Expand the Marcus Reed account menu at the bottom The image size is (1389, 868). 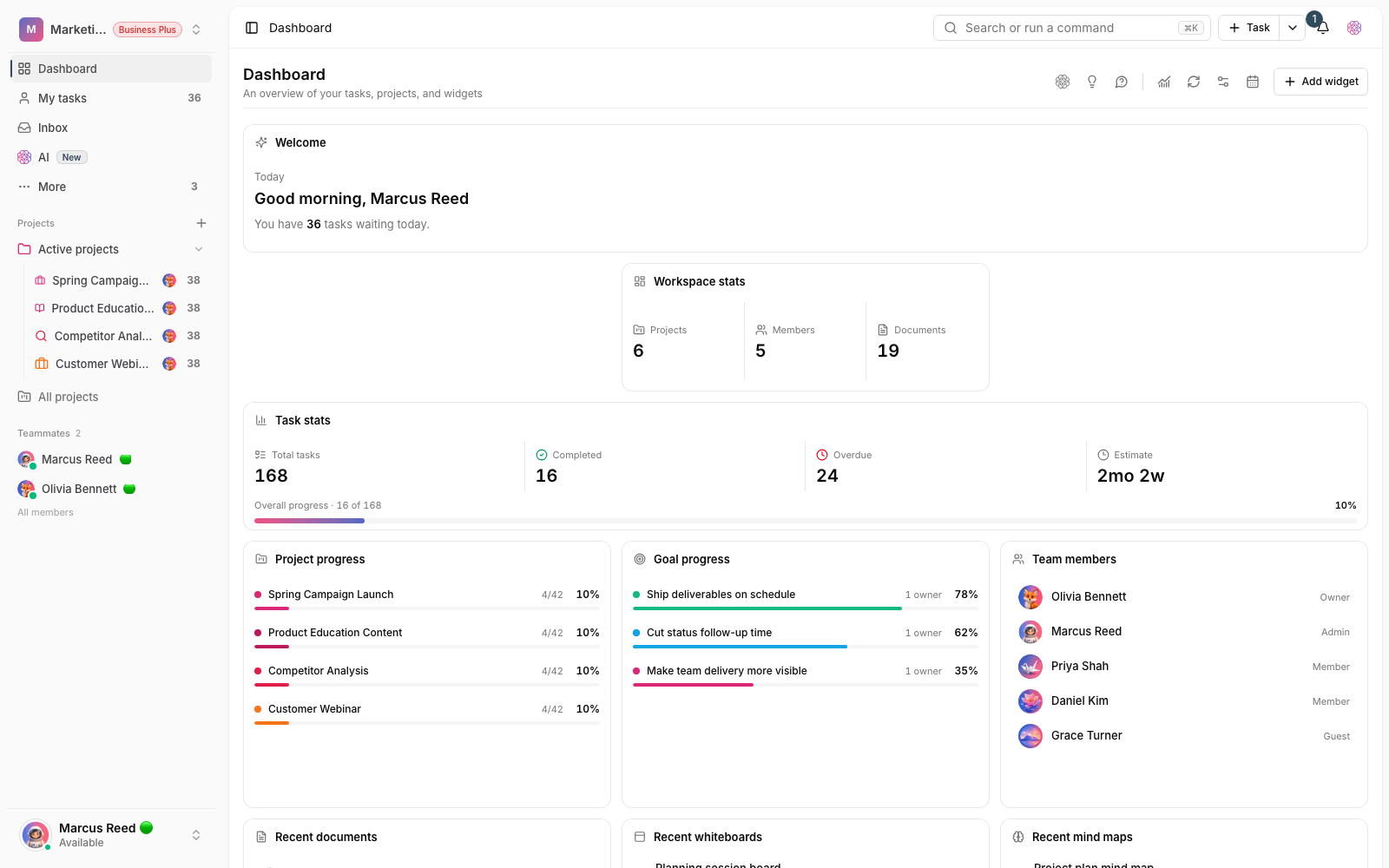(x=196, y=835)
